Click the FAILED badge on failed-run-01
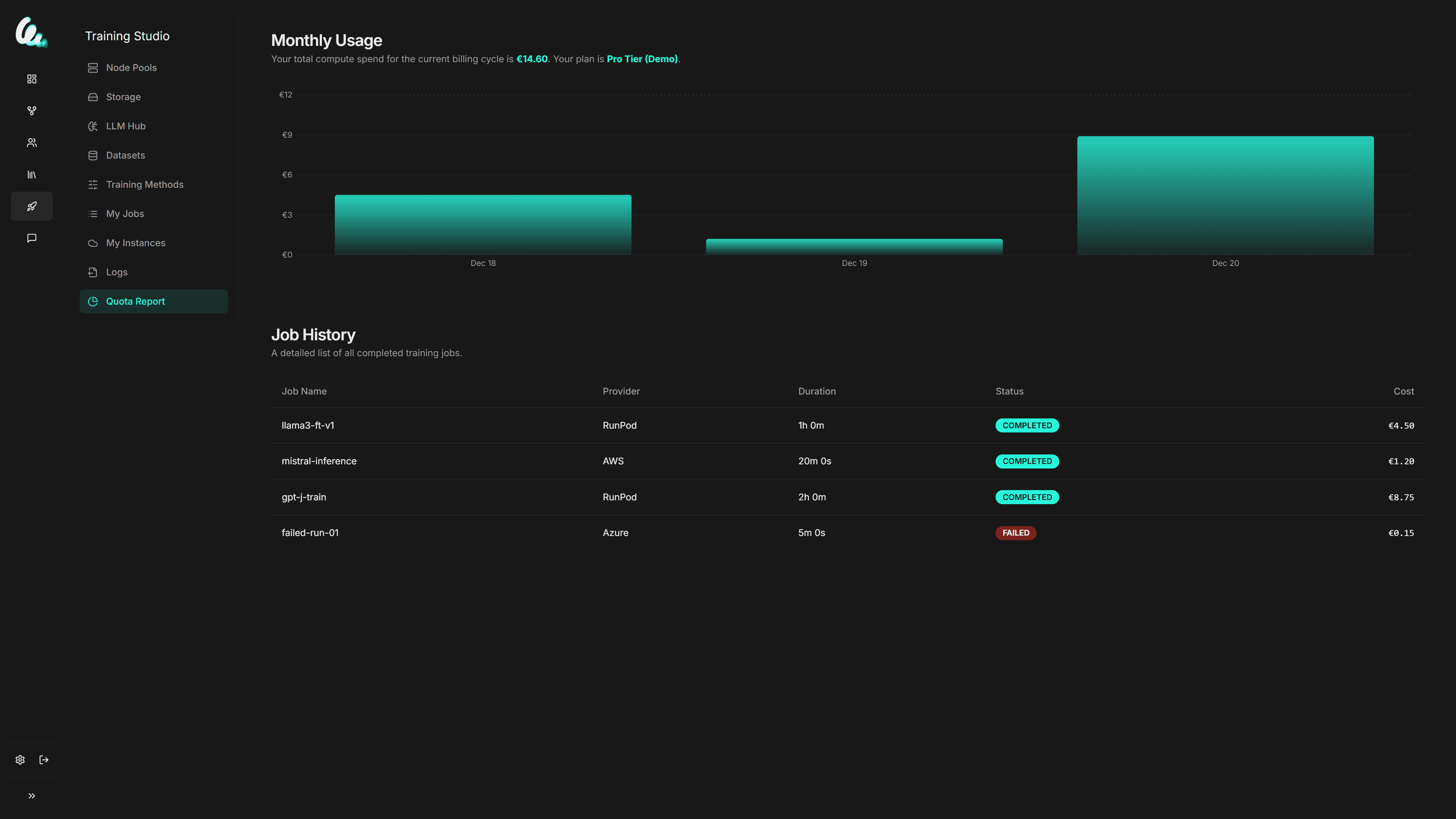Viewport: 1456px width, 819px height. (1016, 533)
